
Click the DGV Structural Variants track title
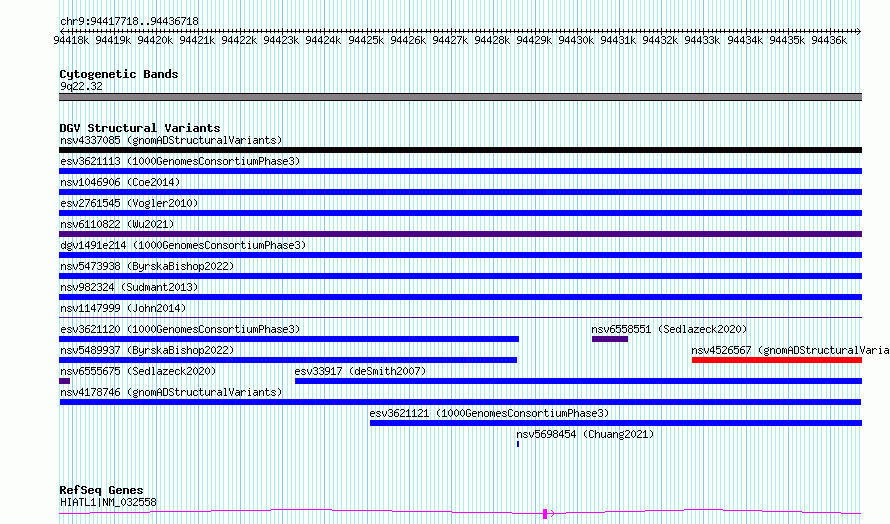point(140,128)
